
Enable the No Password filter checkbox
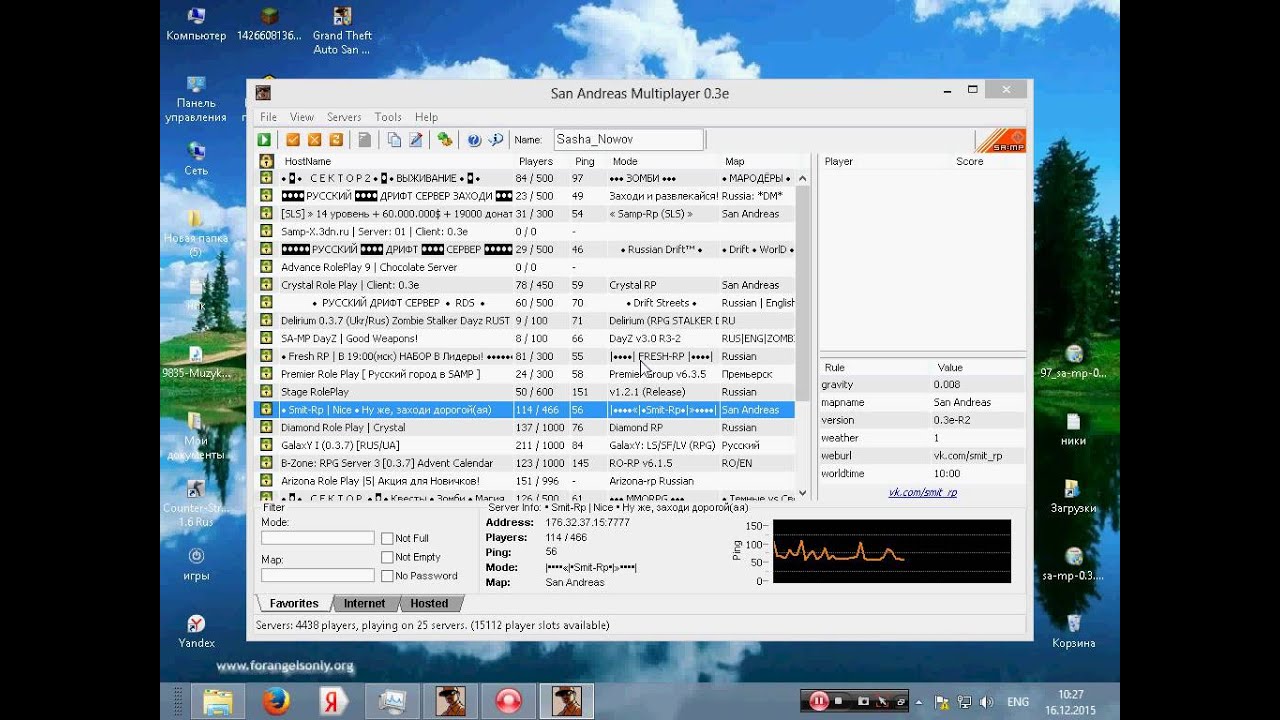387,576
